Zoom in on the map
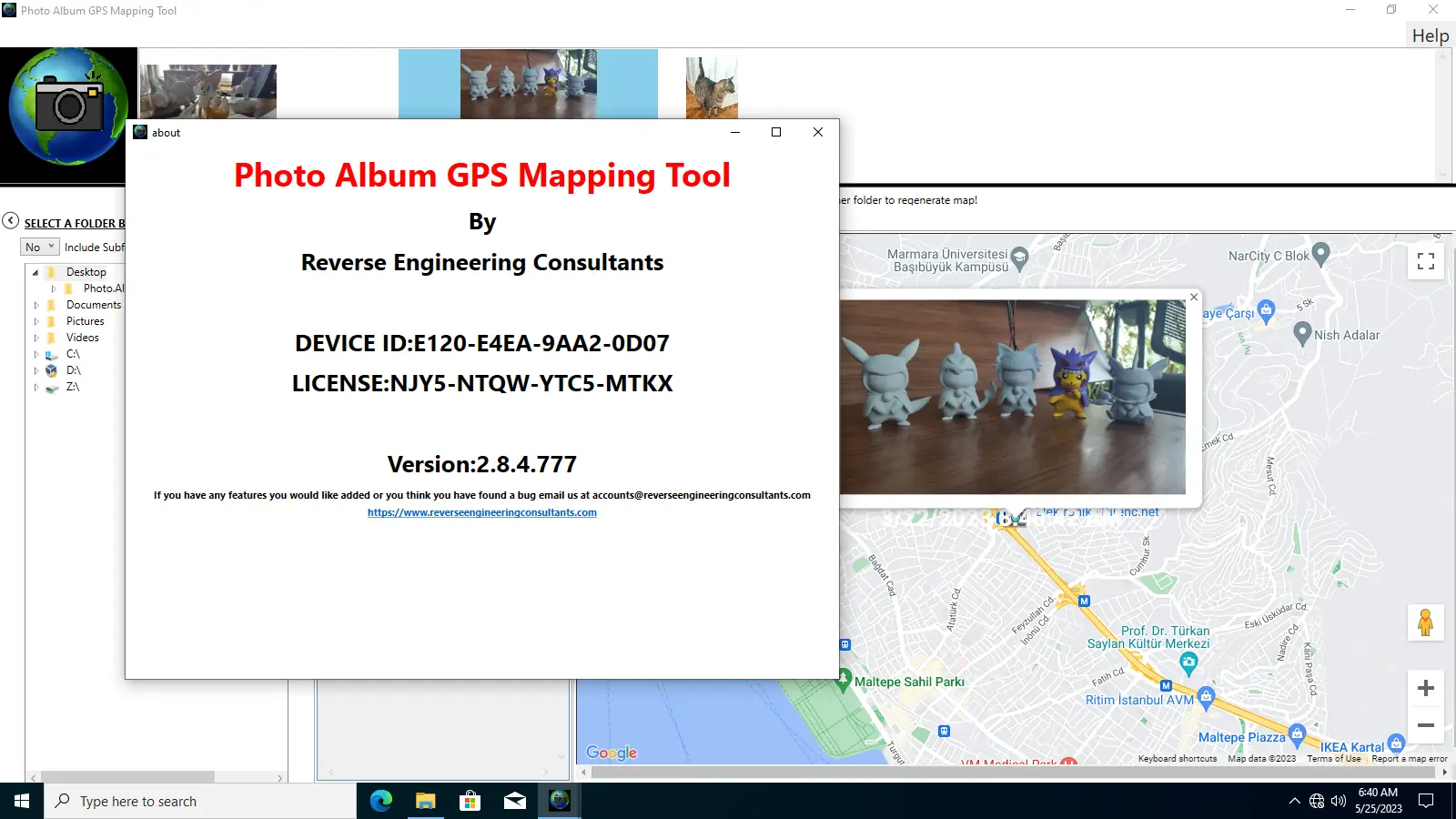The width and height of the screenshot is (1456, 819). click(1426, 688)
